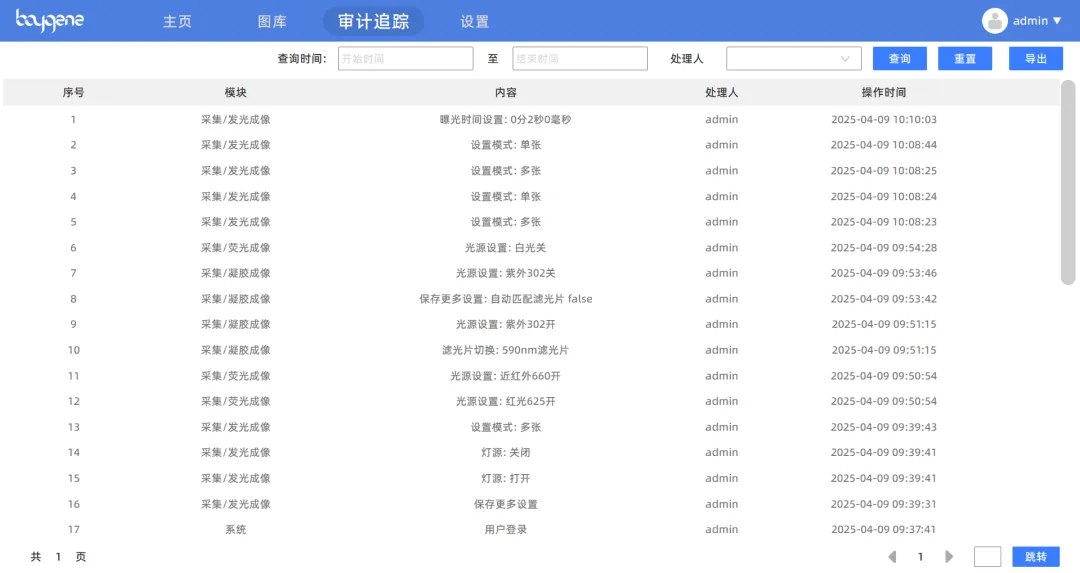Click the 开始时间 input field

pyautogui.click(x=405, y=59)
